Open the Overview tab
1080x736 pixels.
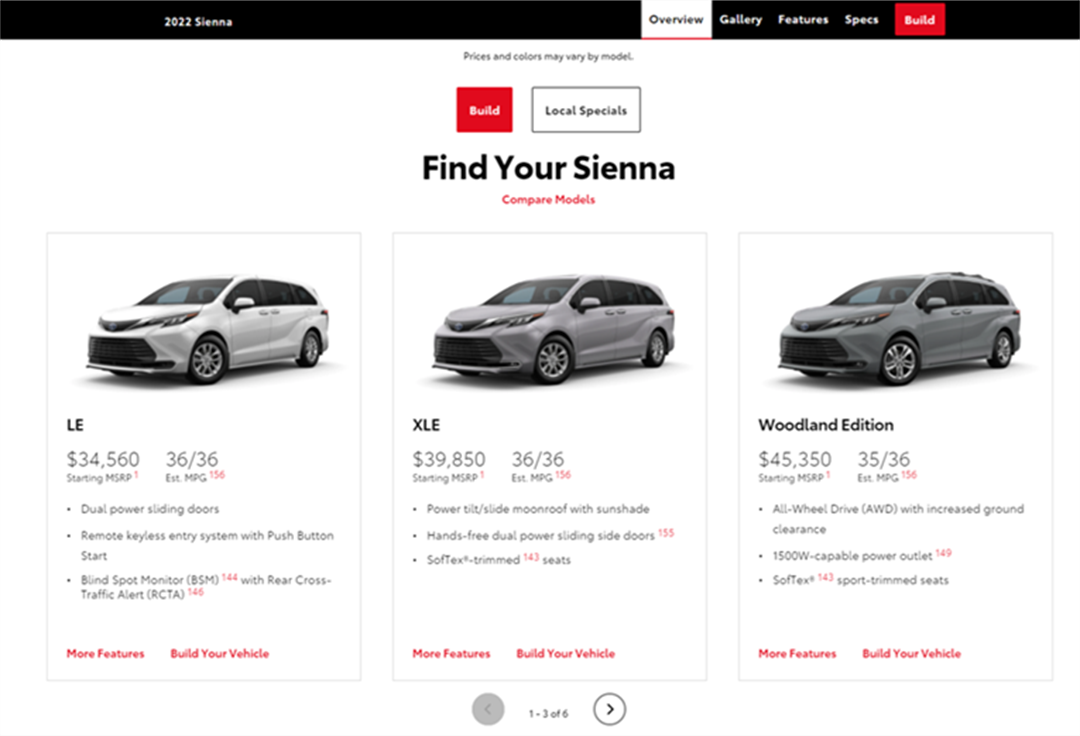click(676, 20)
